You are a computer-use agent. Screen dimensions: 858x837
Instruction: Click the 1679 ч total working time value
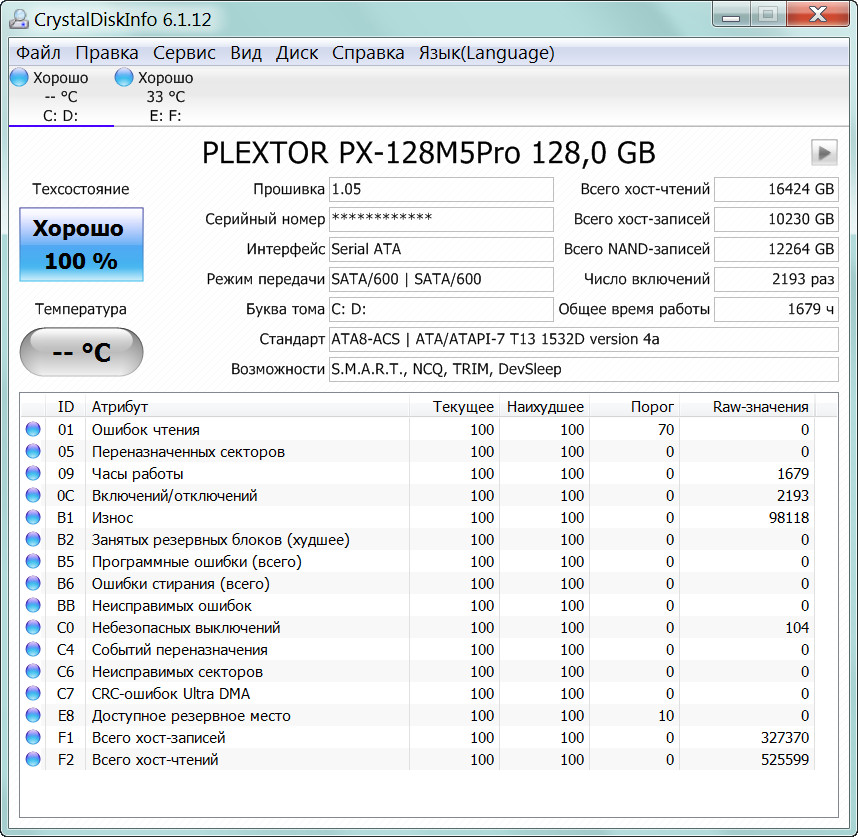pos(776,309)
